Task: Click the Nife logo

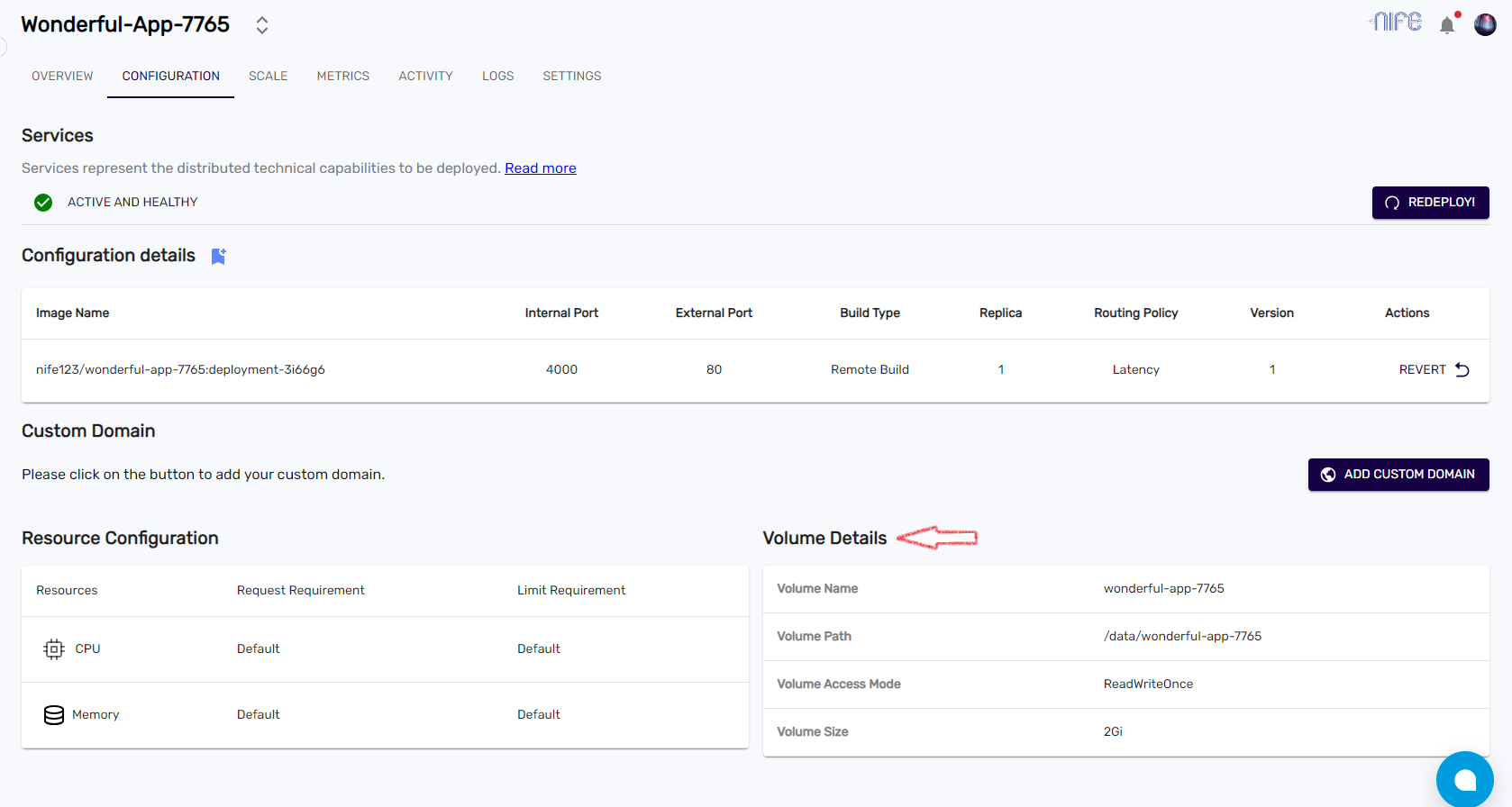Action: [x=1396, y=22]
